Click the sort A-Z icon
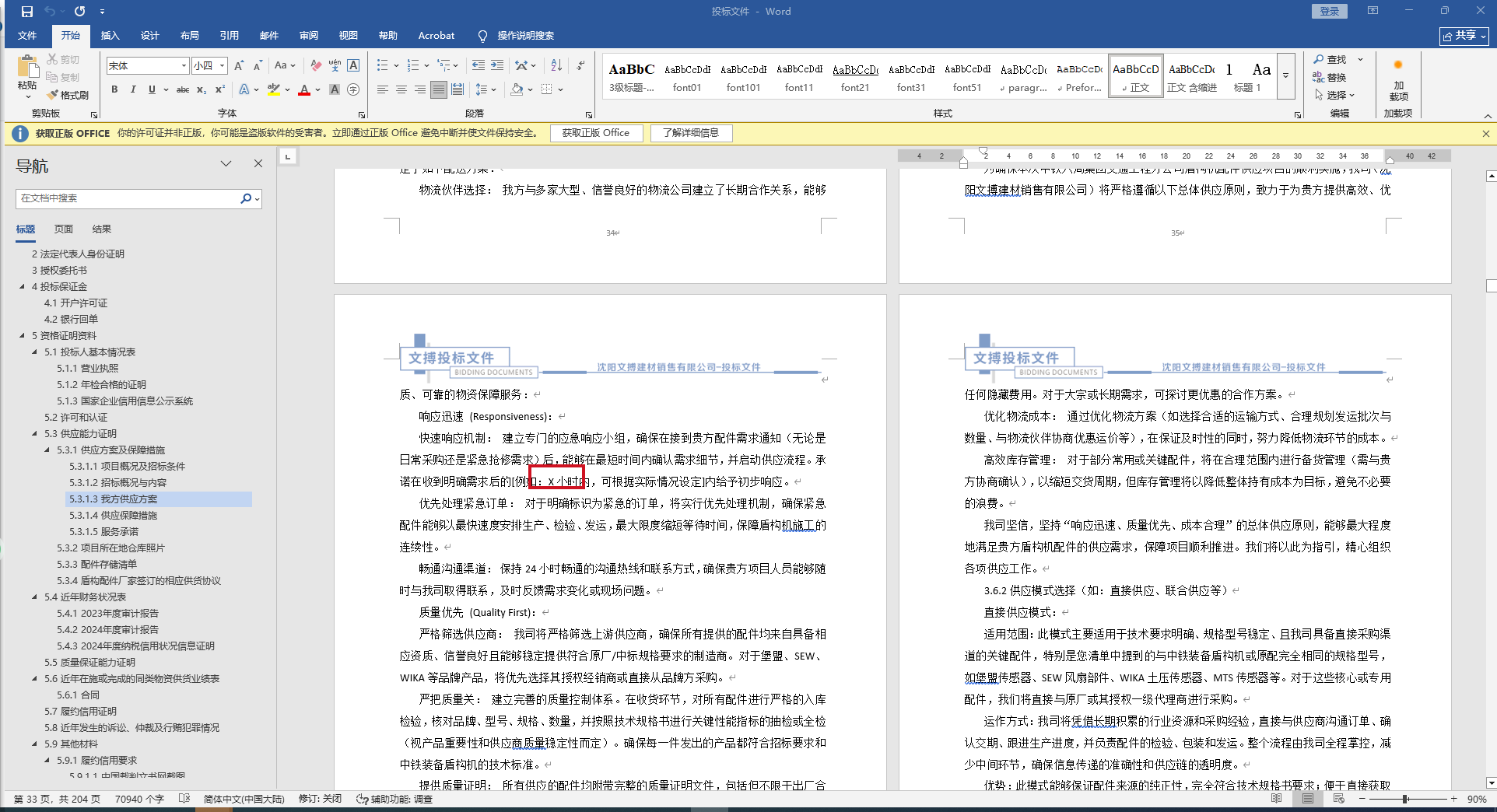This screenshot has height=812, width=1497. tap(556, 65)
